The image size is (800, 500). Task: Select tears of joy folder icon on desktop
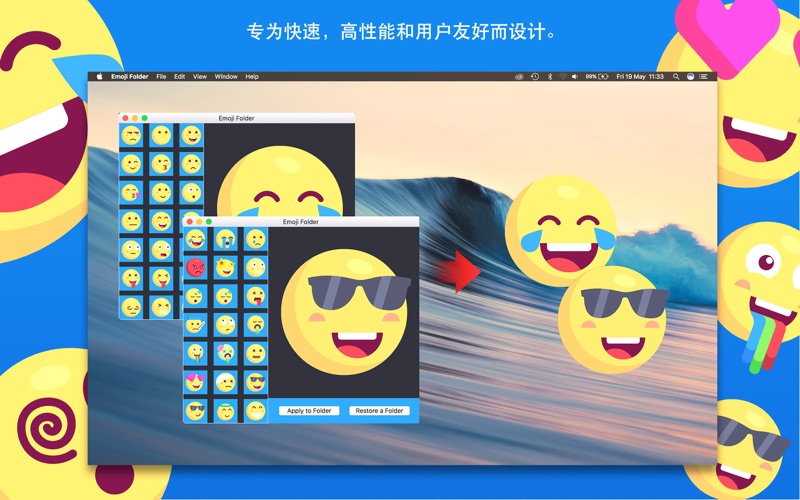560,231
